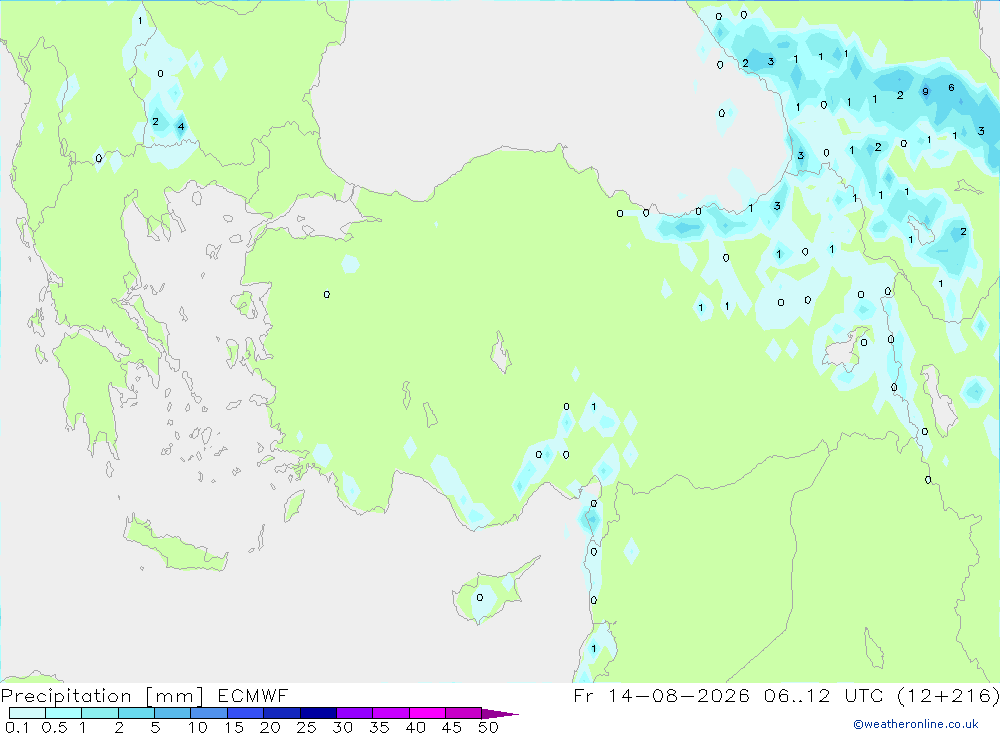
Task: Click the precipitation value 9 on map
Action: [x=925, y=92]
